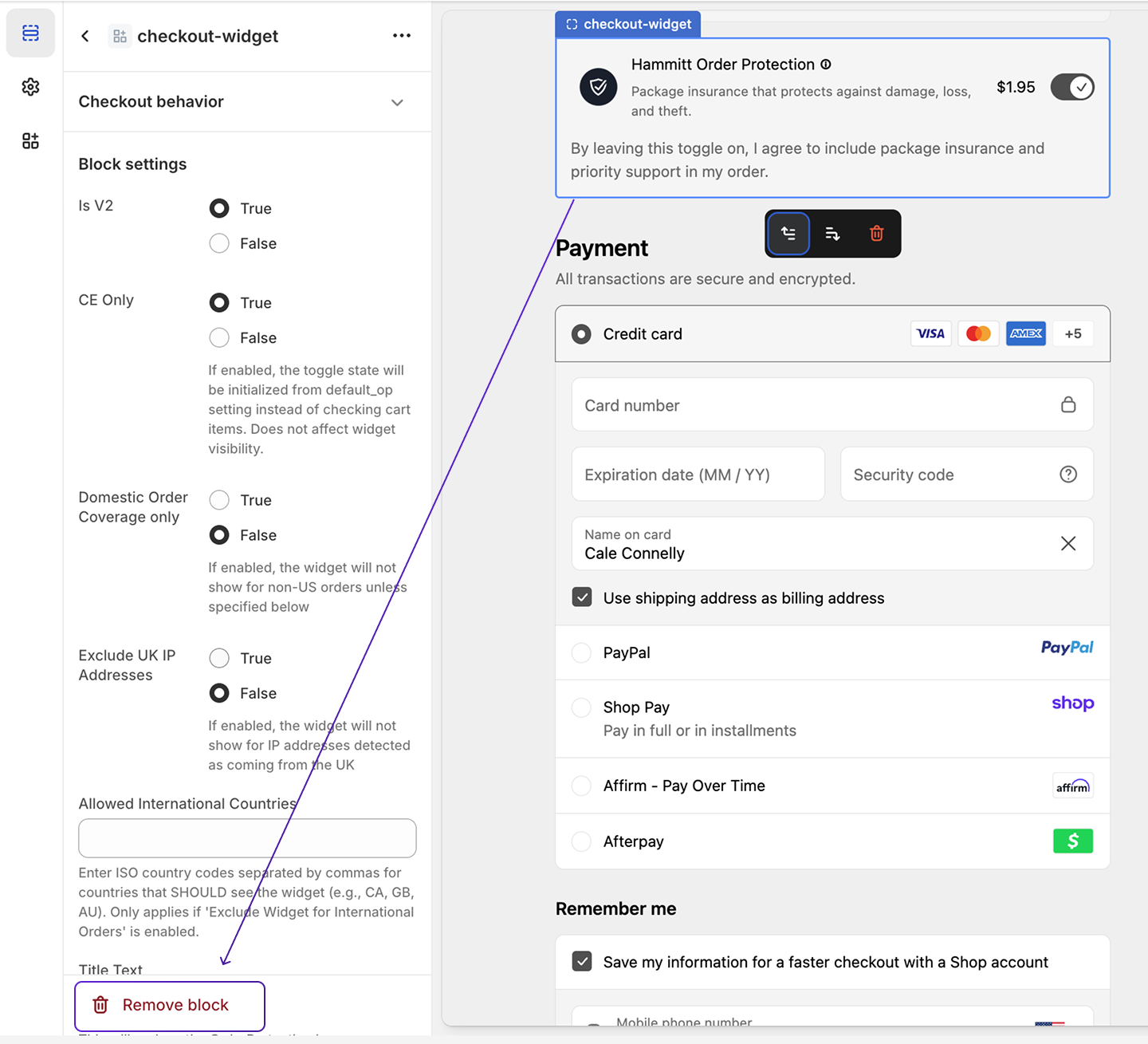Delete block using red trash toolbar icon
This screenshot has height=1044, width=1148.
(877, 234)
